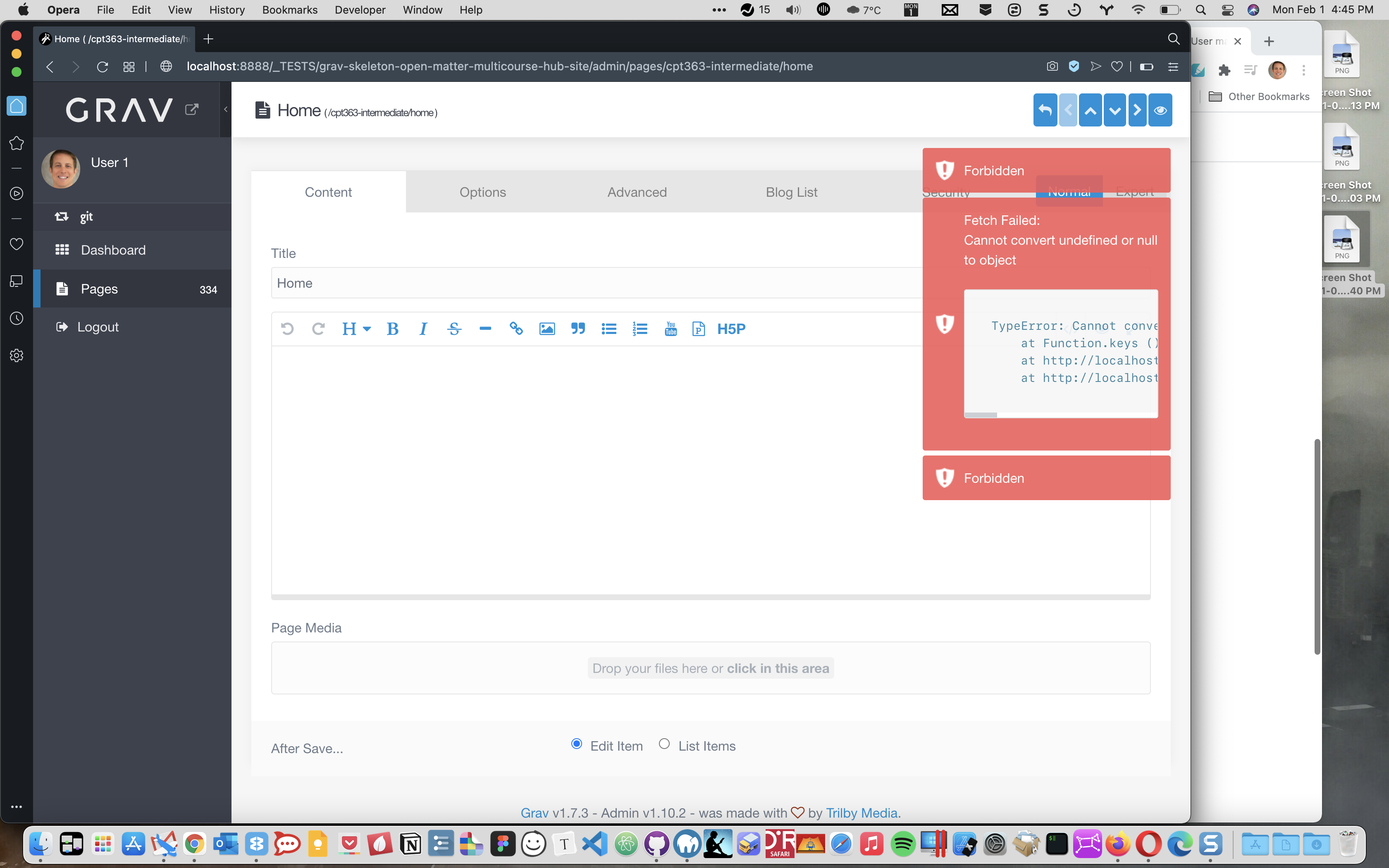Apply strikethrough formatting
This screenshot has width=1389, height=868.
click(454, 328)
